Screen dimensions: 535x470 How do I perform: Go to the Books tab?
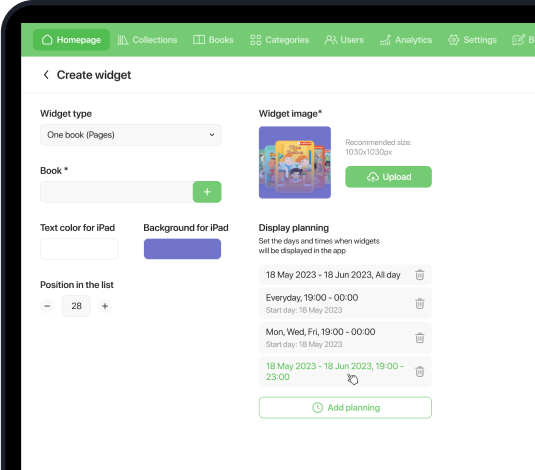pyautogui.click(x=213, y=40)
